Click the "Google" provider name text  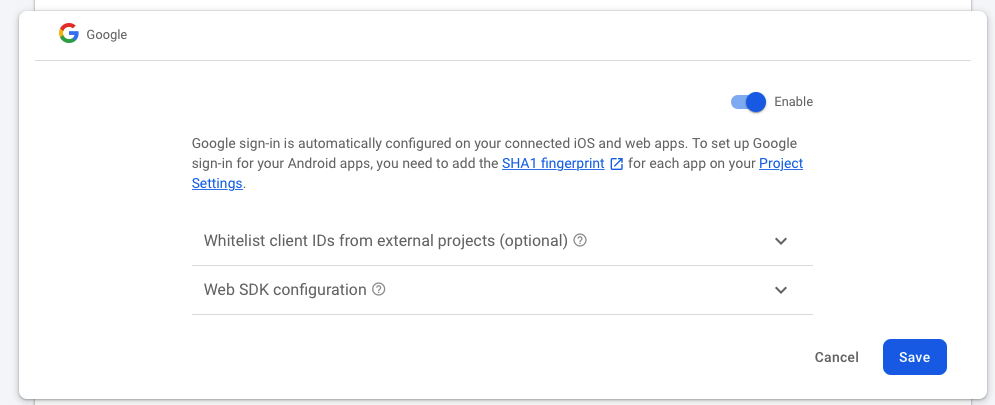point(107,35)
